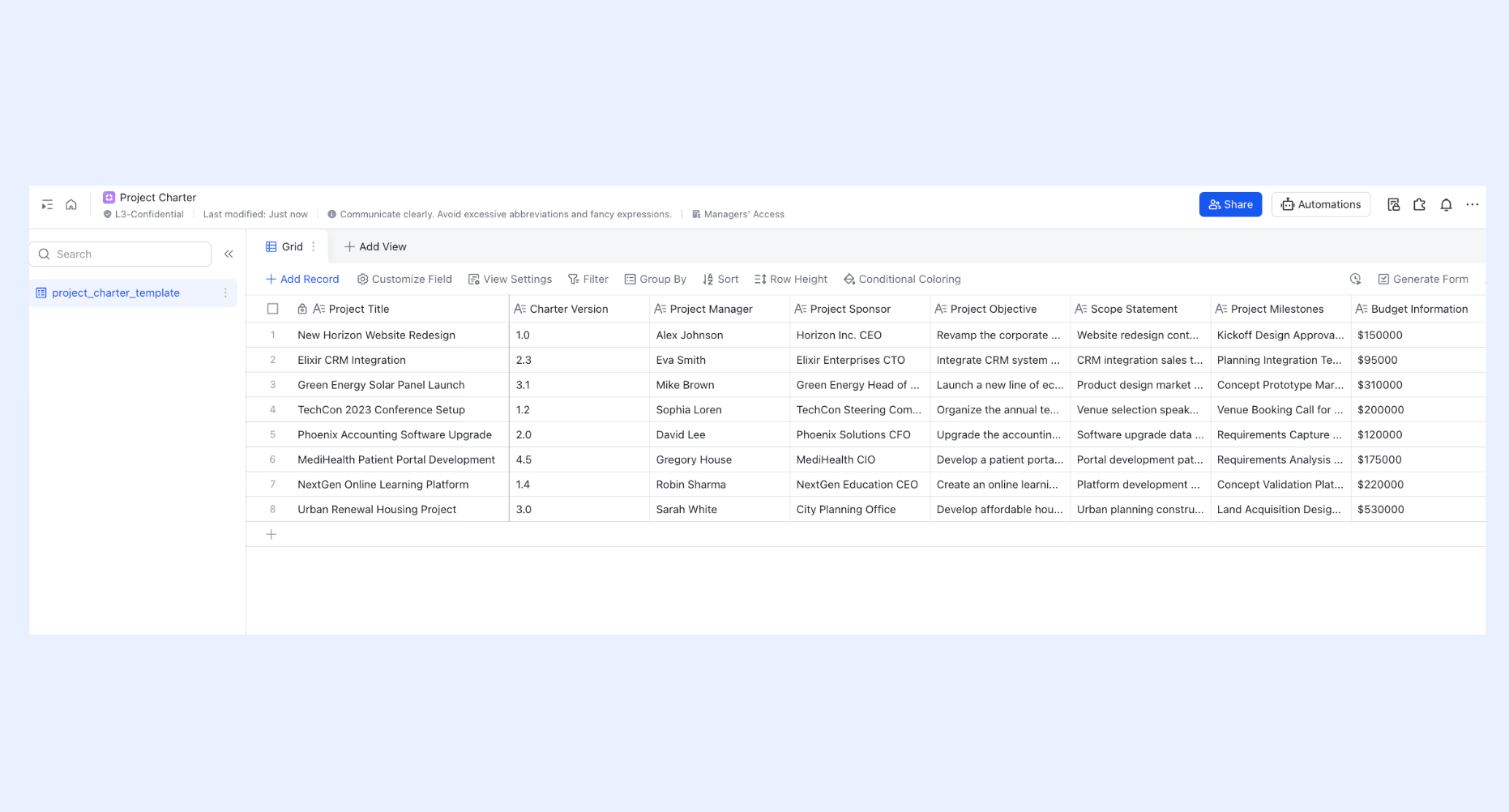Select cell Urban Renewal Housing Project
Image resolution: width=1509 pixels, height=812 pixels.
[x=400, y=510]
